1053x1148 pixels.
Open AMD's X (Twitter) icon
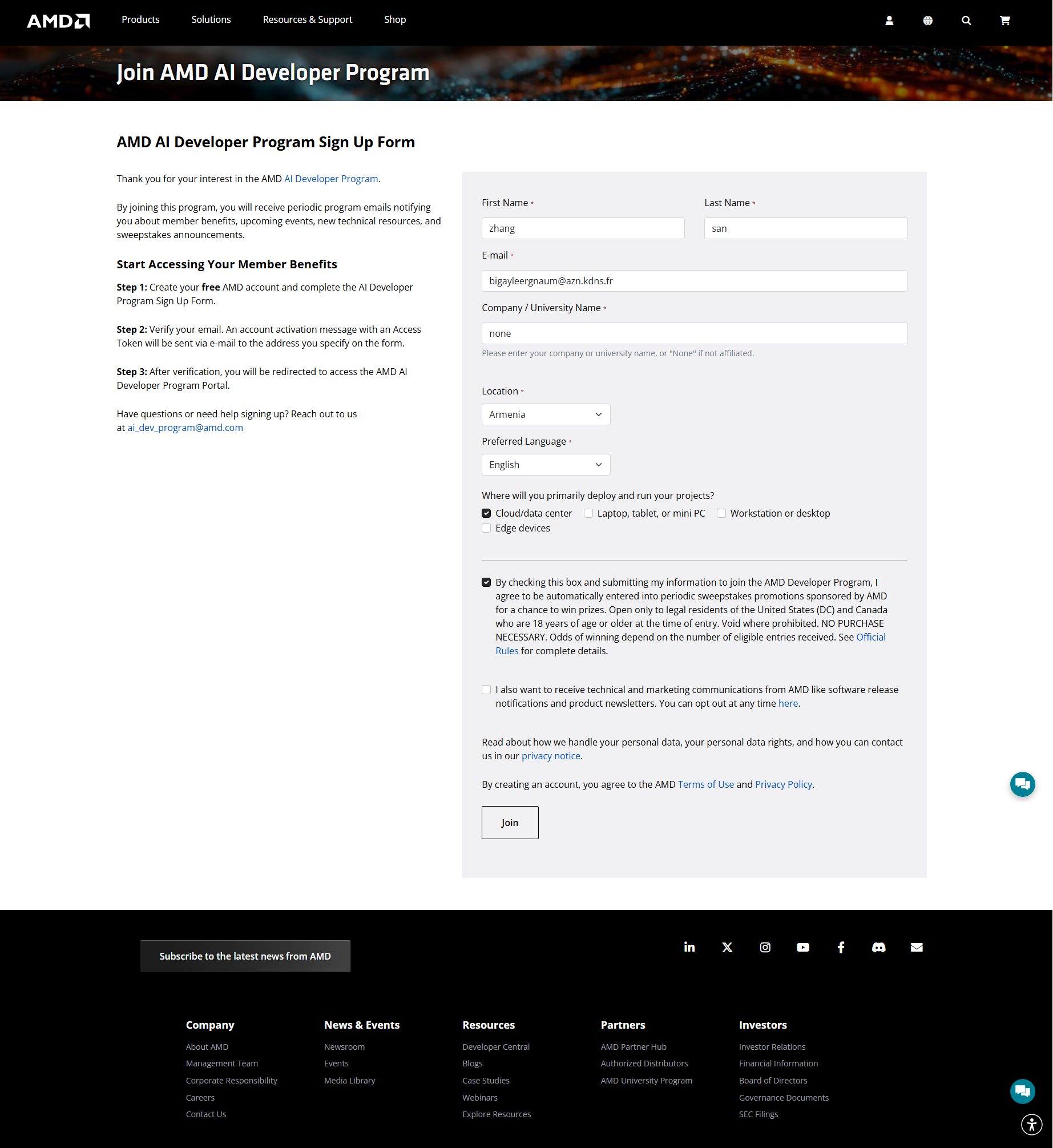point(727,947)
